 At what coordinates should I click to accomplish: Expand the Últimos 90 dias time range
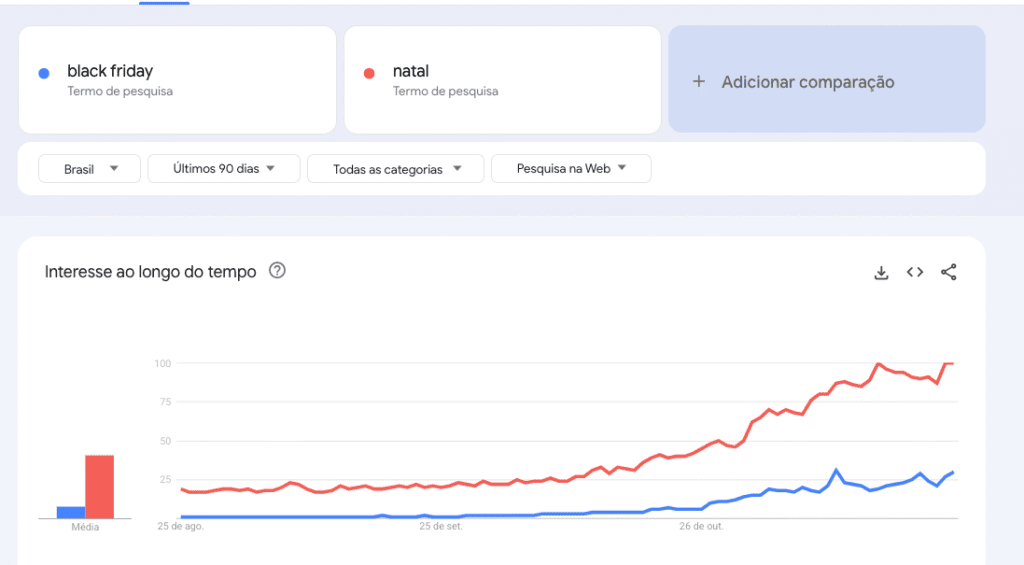coord(223,169)
